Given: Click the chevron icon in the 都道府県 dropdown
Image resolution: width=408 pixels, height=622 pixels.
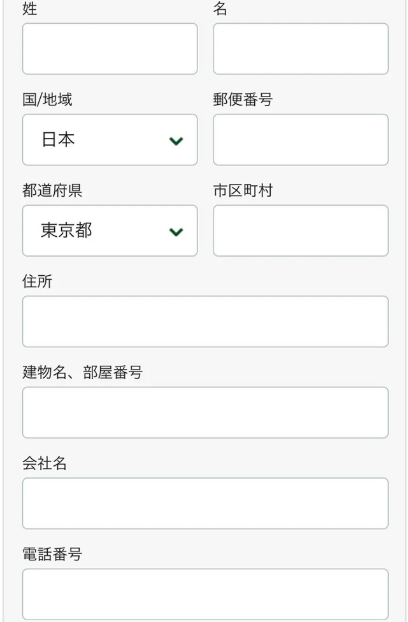Looking at the screenshot, I should 176,232.
